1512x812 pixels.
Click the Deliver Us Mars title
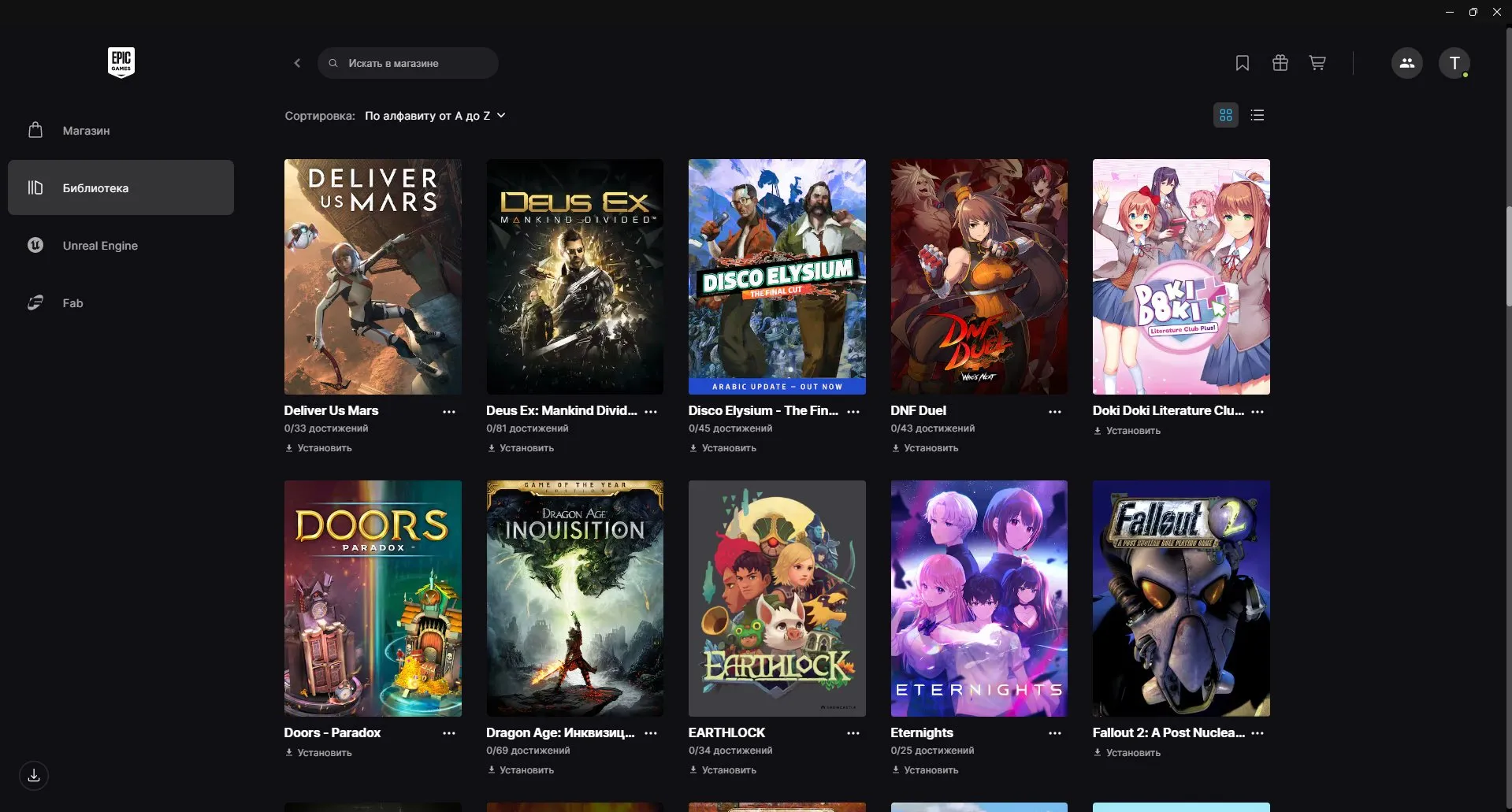pos(331,410)
